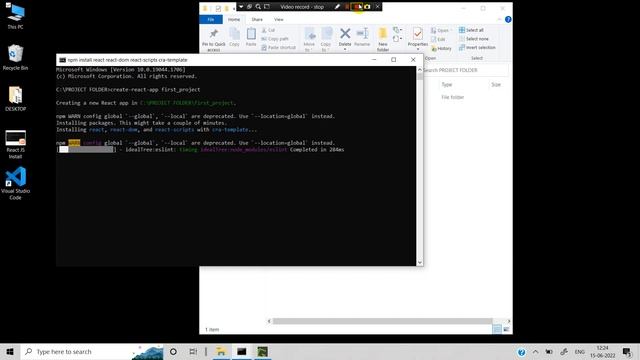The height and width of the screenshot is (360, 640).
Task: Click the recorder pencil annotate icon
Action: pyautogui.click(x=337, y=7)
